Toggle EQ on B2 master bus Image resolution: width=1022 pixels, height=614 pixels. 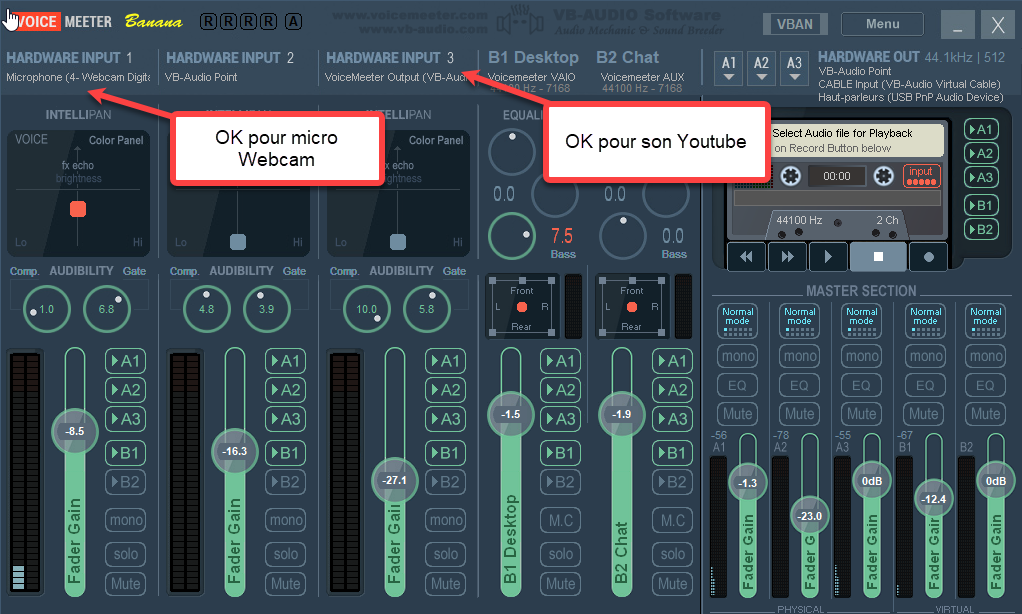[986, 385]
